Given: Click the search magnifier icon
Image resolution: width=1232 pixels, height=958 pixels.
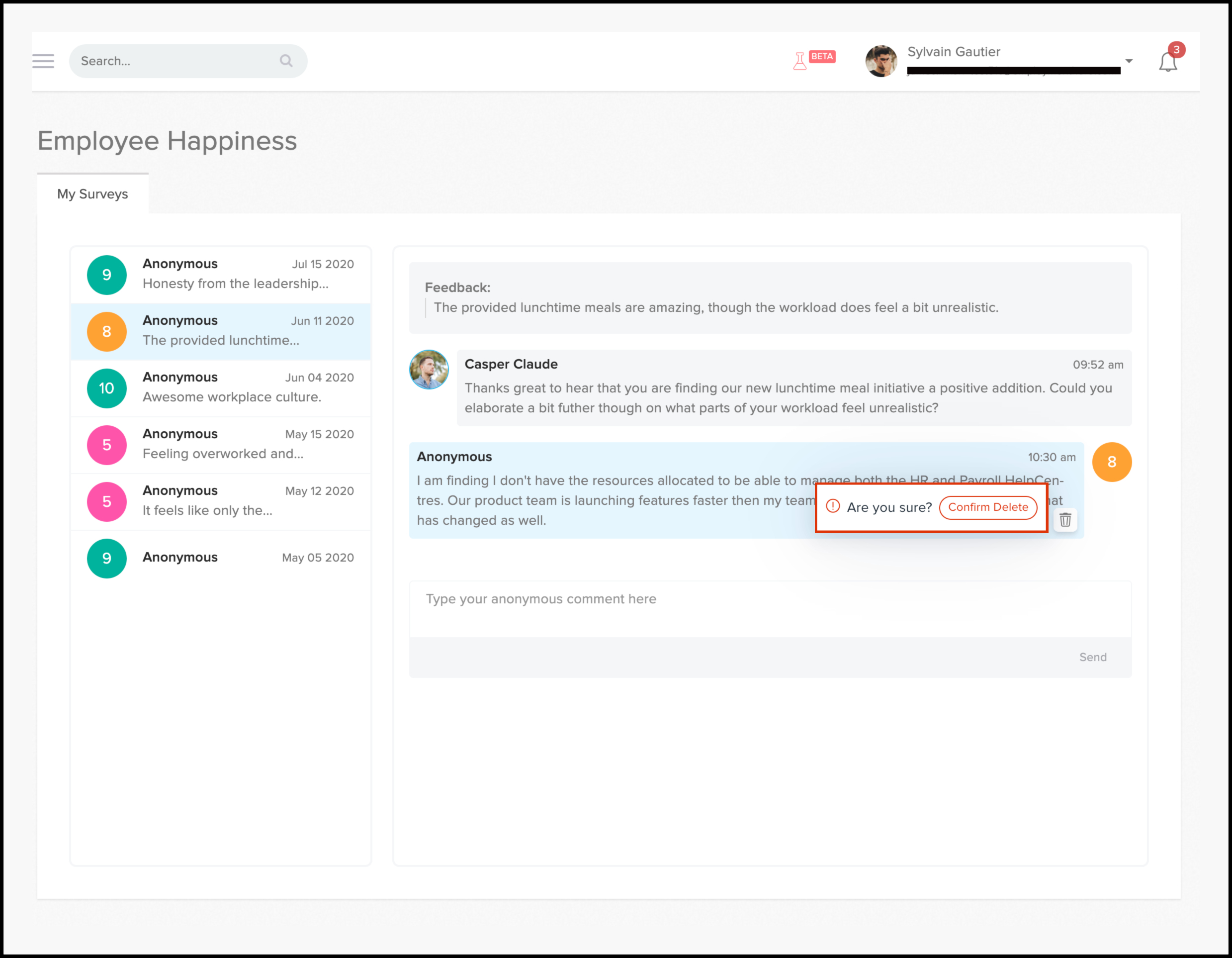Looking at the screenshot, I should point(286,61).
